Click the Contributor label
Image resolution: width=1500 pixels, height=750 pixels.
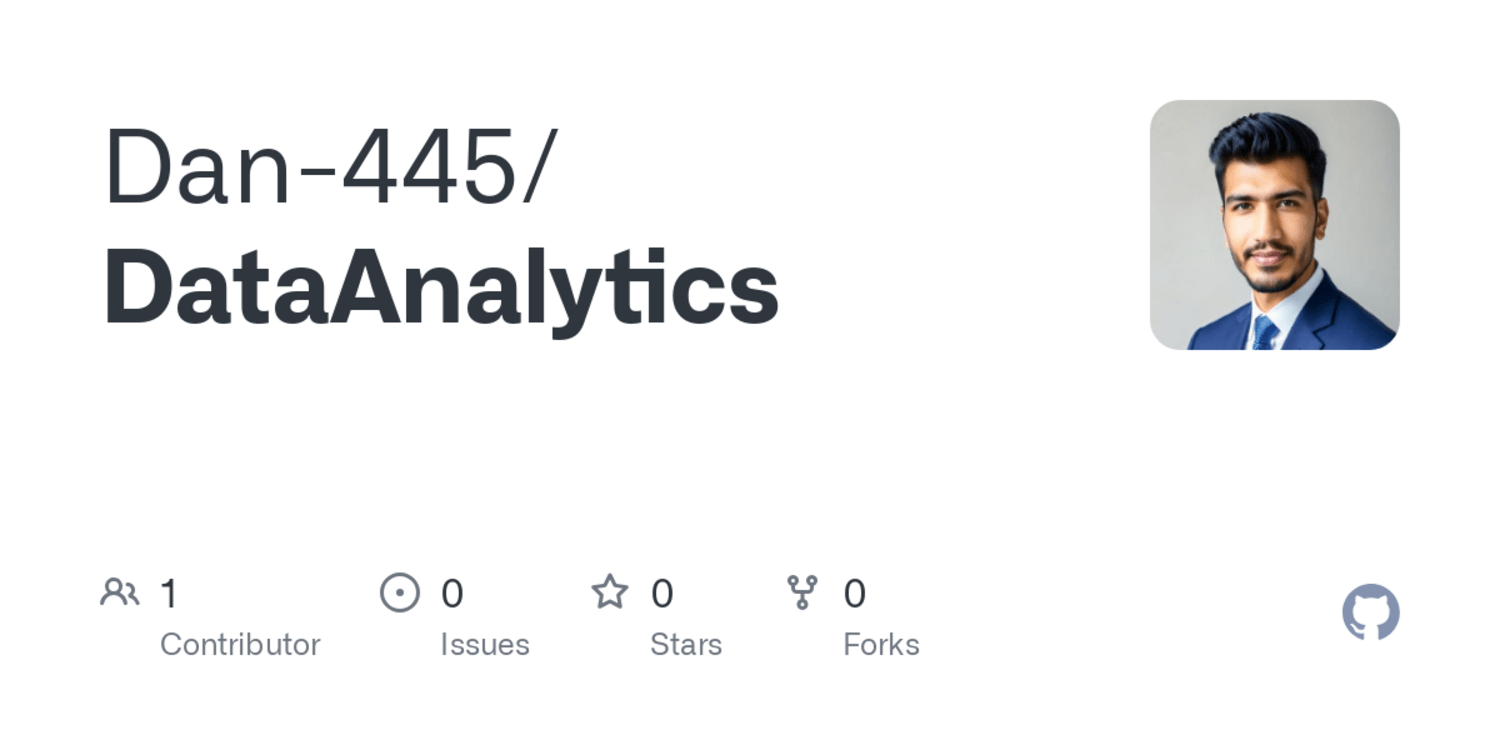[240, 645]
